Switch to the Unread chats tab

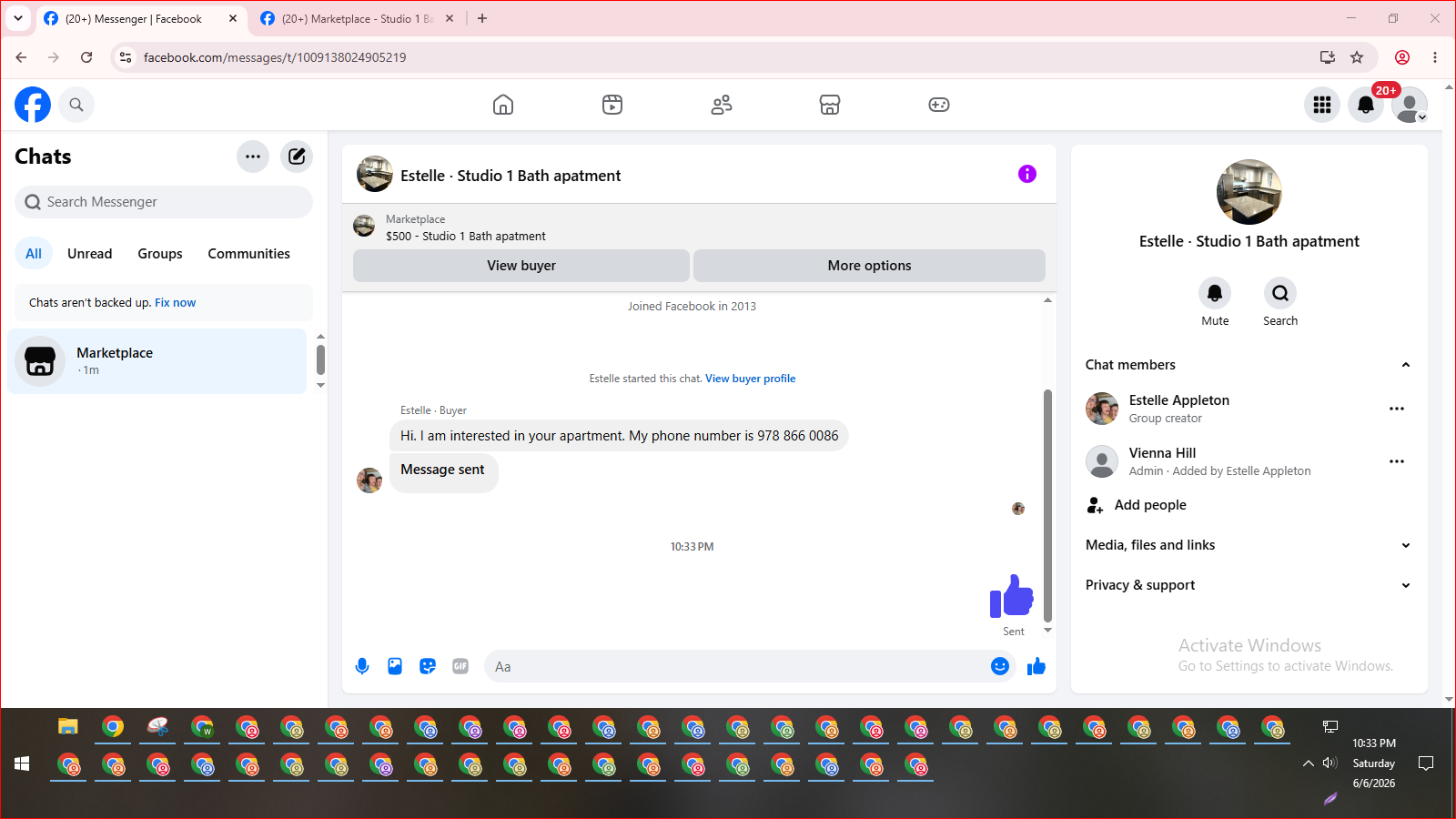tap(90, 254)
